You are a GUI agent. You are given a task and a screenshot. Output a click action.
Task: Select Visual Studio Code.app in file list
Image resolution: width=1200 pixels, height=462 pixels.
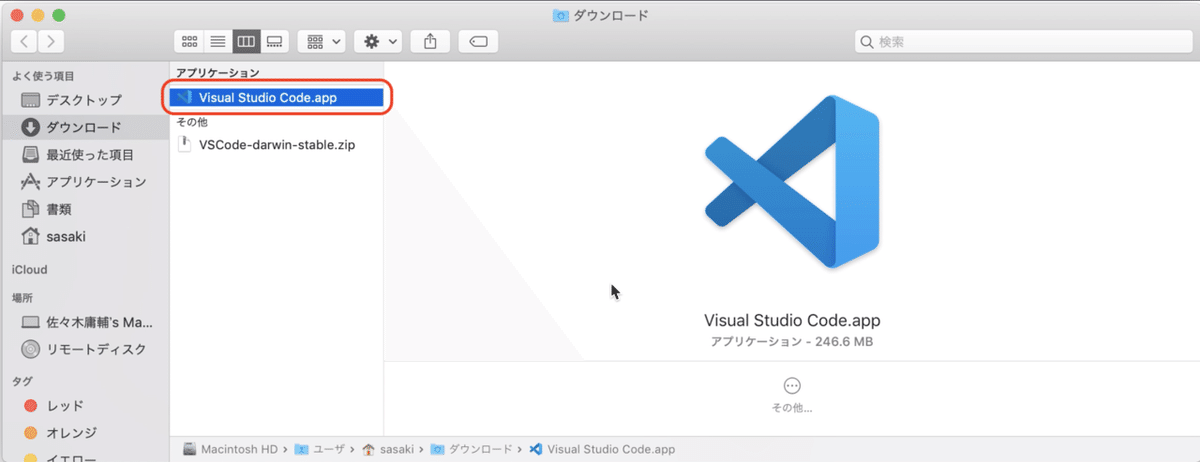(278, 97)
